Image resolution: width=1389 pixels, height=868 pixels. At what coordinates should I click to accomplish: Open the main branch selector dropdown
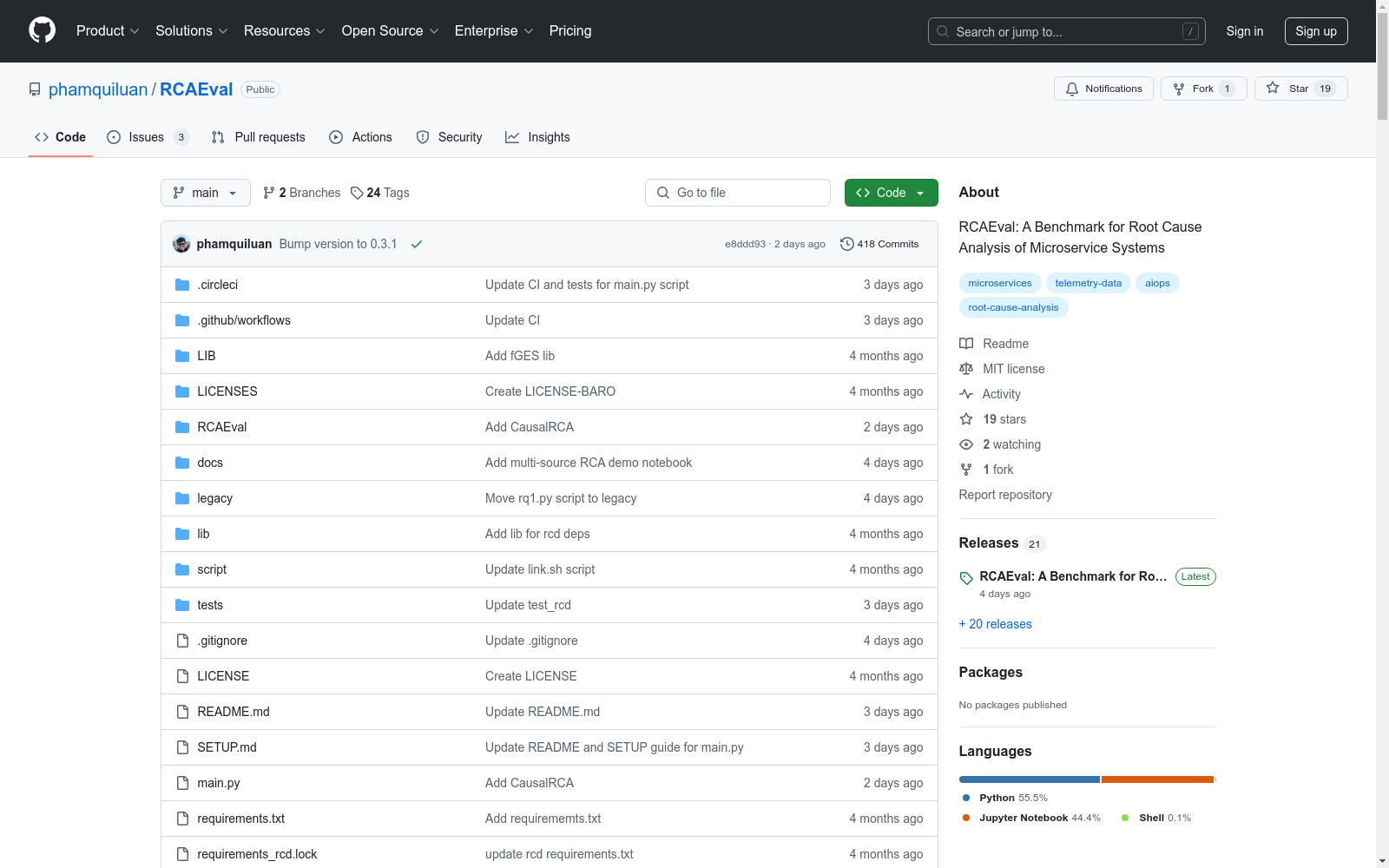click(x=206, y=193)
